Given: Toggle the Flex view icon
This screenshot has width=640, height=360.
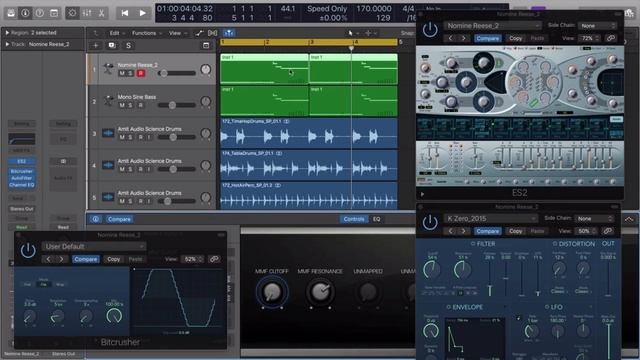Looking at the screenshot, I should click(213, 33).
